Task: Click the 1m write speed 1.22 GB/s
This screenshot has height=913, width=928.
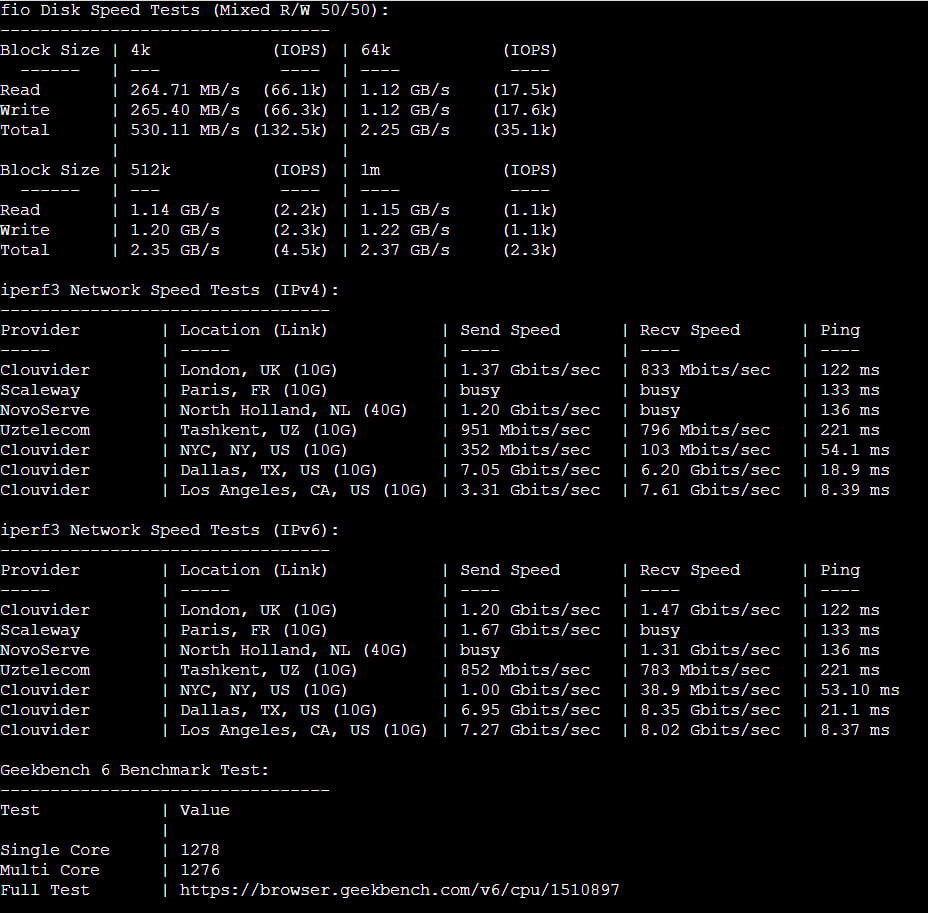Action: click(x=405, y=230)
